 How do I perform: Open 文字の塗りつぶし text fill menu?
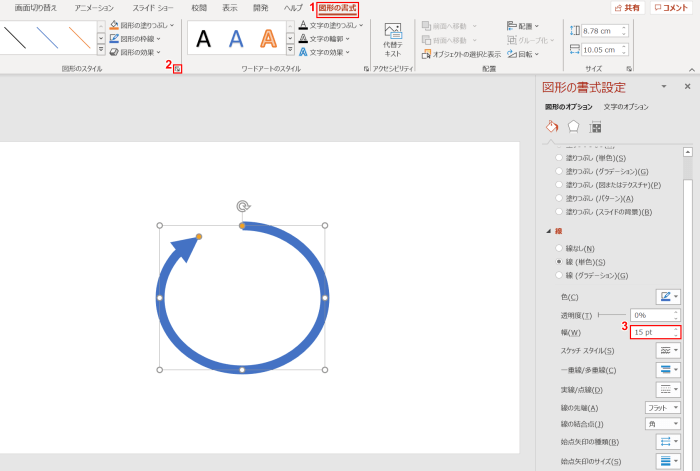coord(331,25)
